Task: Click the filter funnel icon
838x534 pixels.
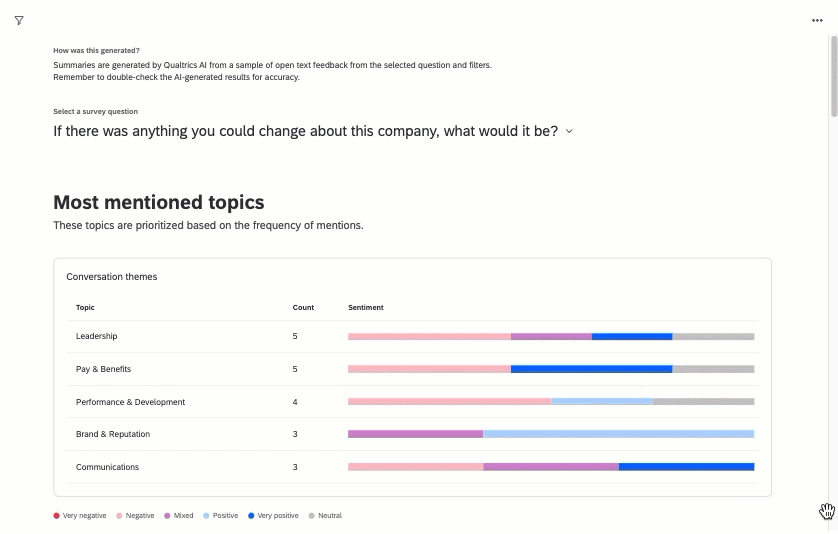Action: [x=19, y=20]
